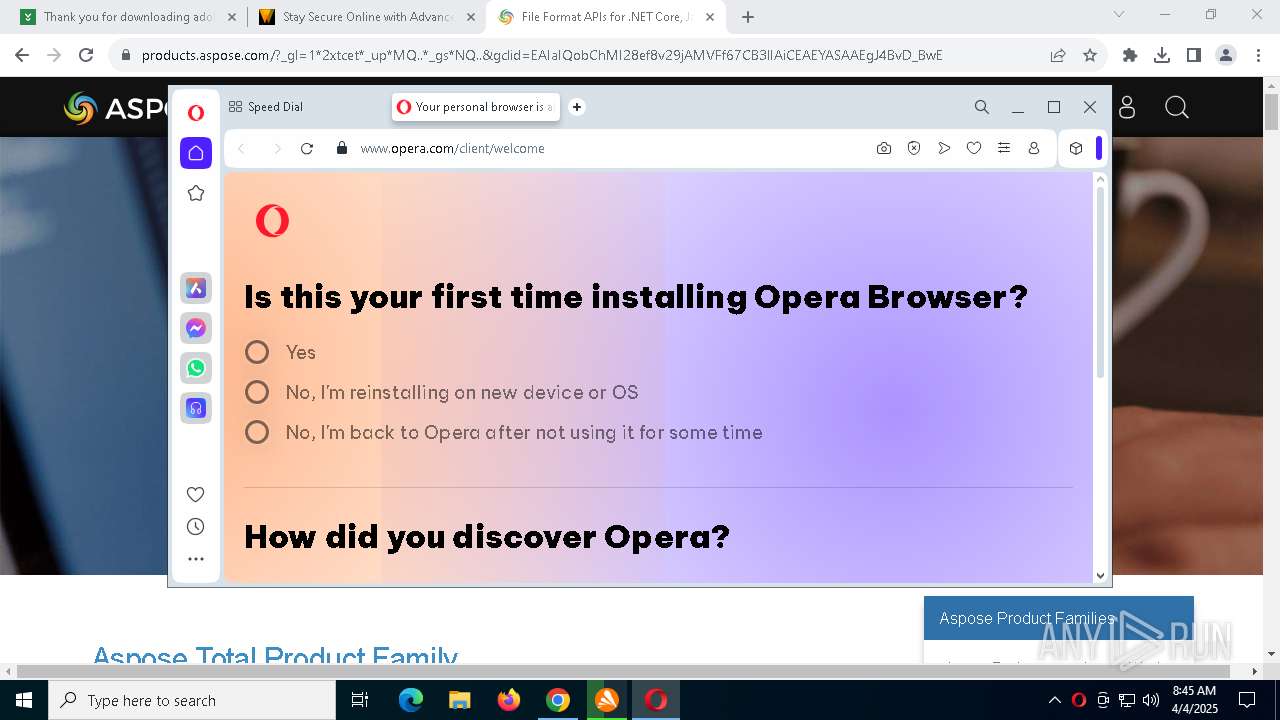Open File Explorer from the taskbar
This screenshot has height=720, width=1280.
(x=460, y=700)
